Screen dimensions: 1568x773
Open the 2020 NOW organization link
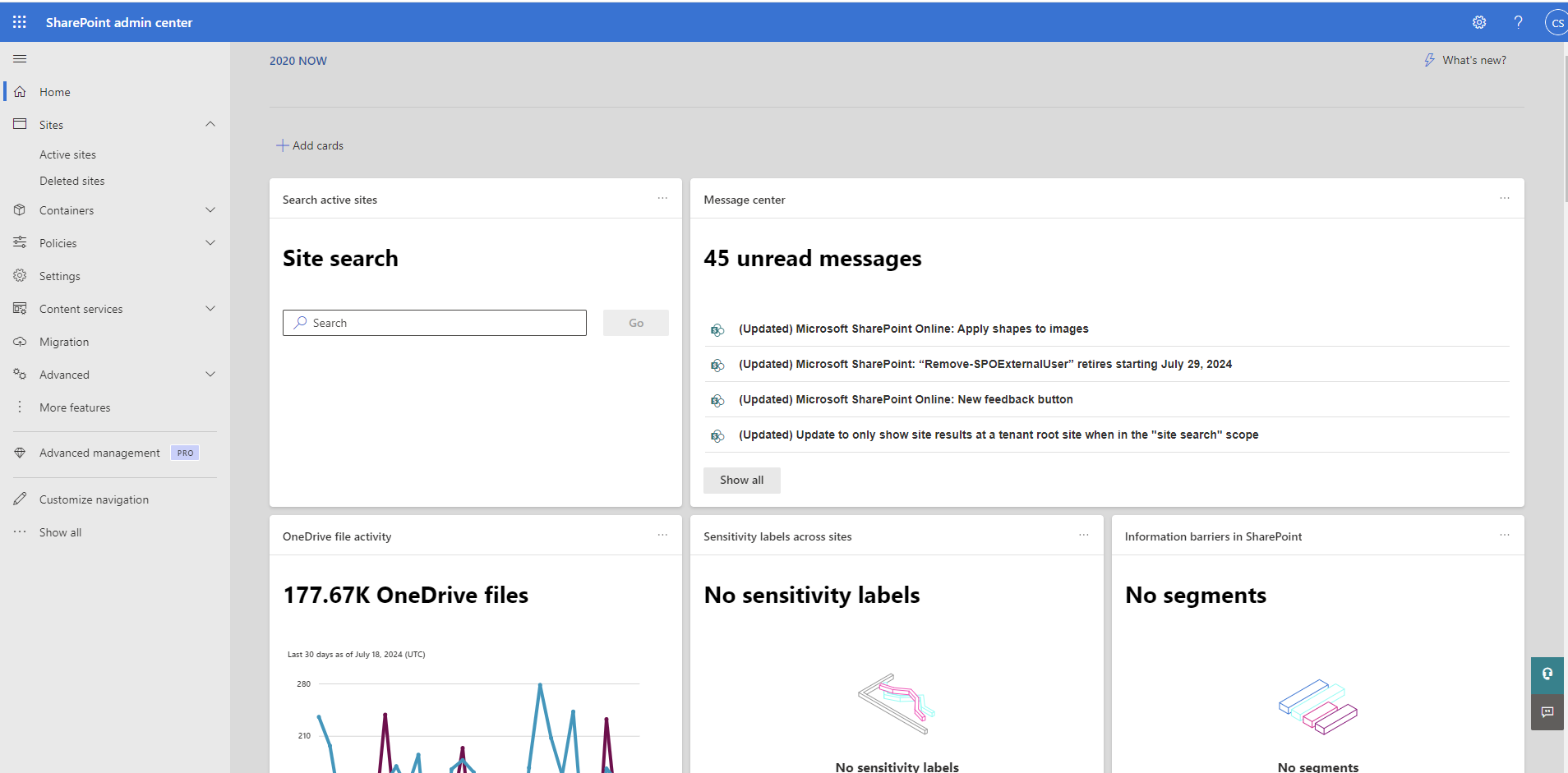298,61
